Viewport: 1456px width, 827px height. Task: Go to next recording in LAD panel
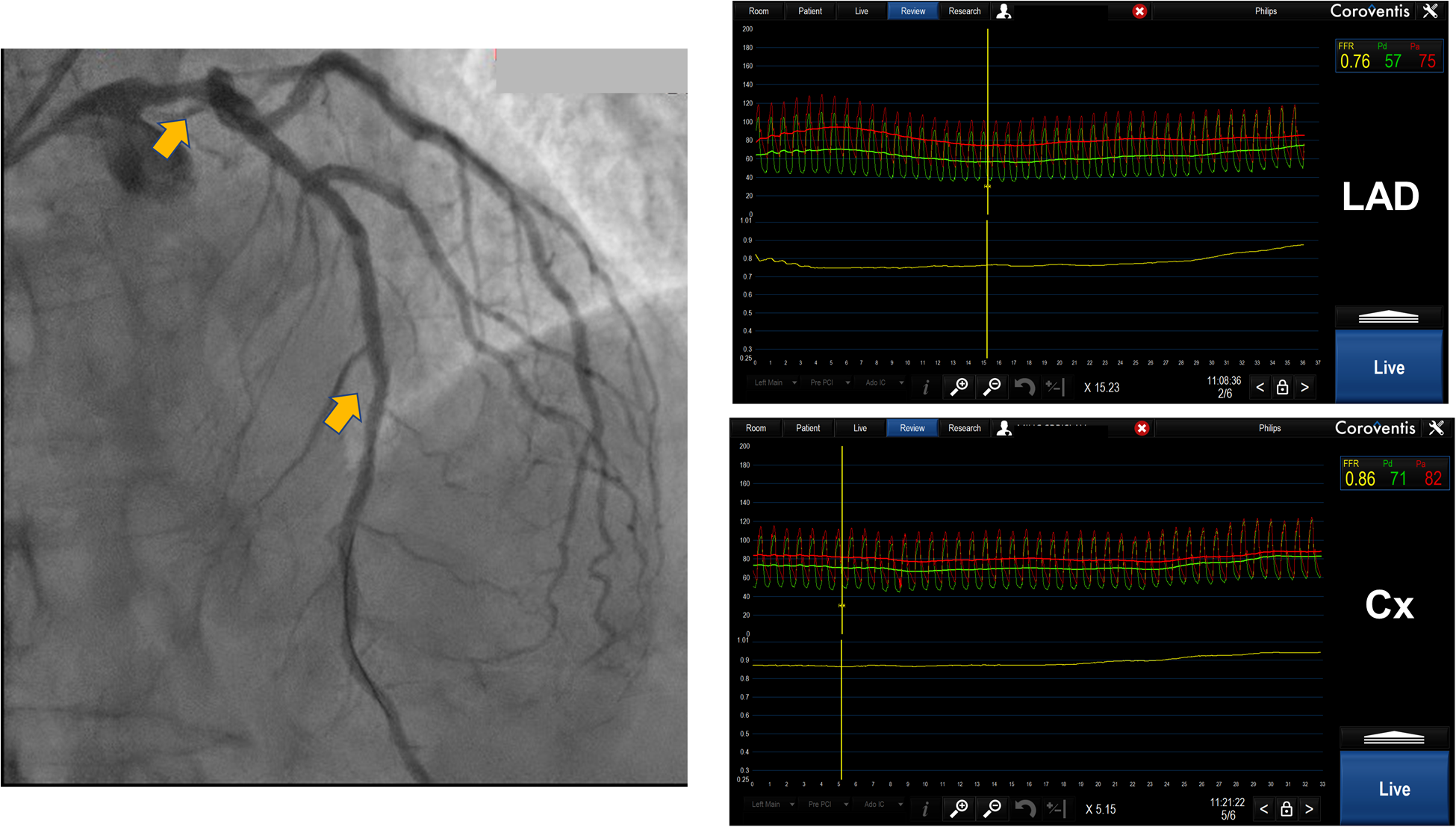pyautogui.click(x=1304, y=387)
